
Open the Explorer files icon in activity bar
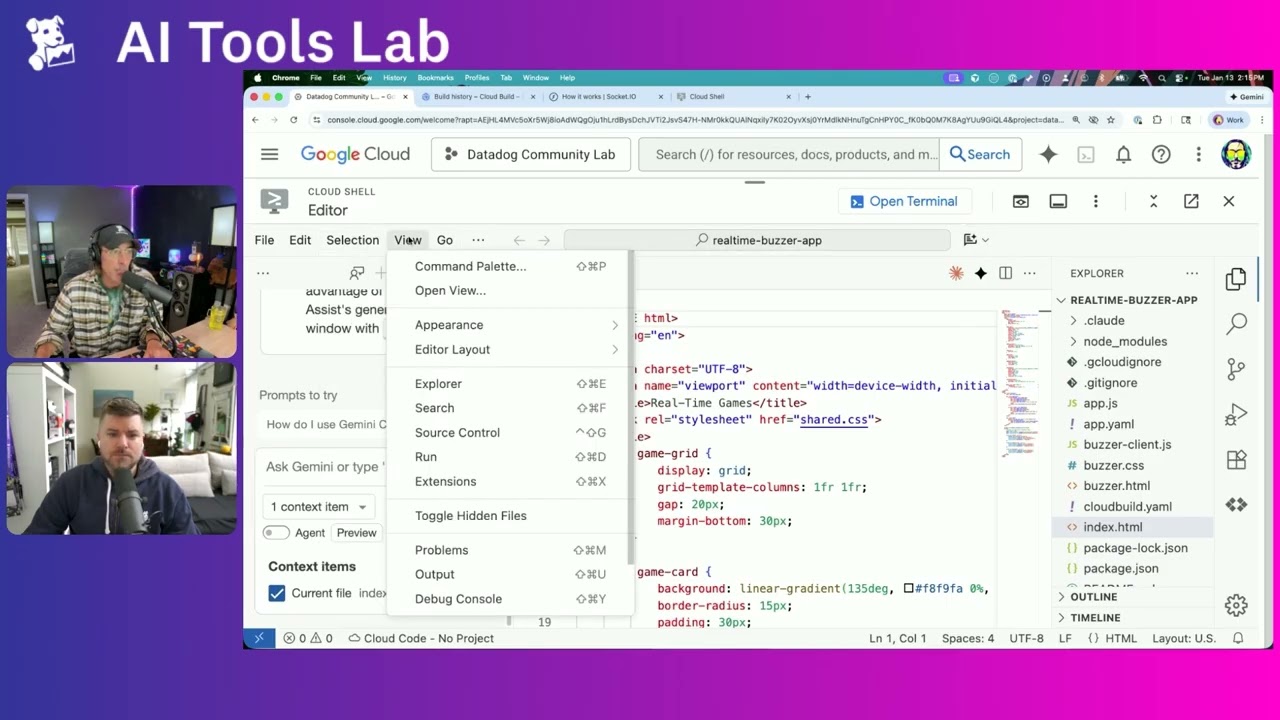[x=1236, y=279]
